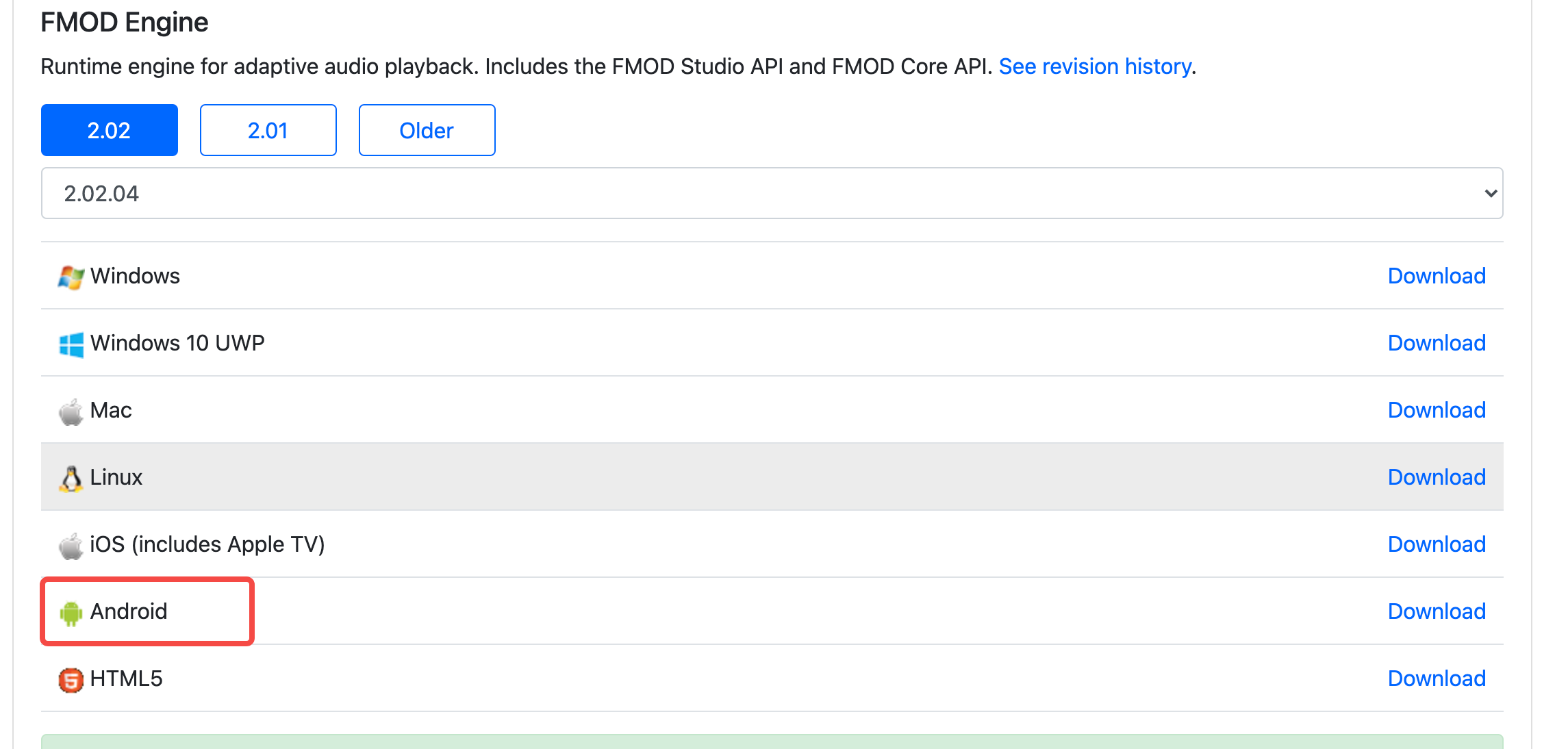Download the Android engine build
Screen dimensions: 1568x749
(x=1436, y=611)
